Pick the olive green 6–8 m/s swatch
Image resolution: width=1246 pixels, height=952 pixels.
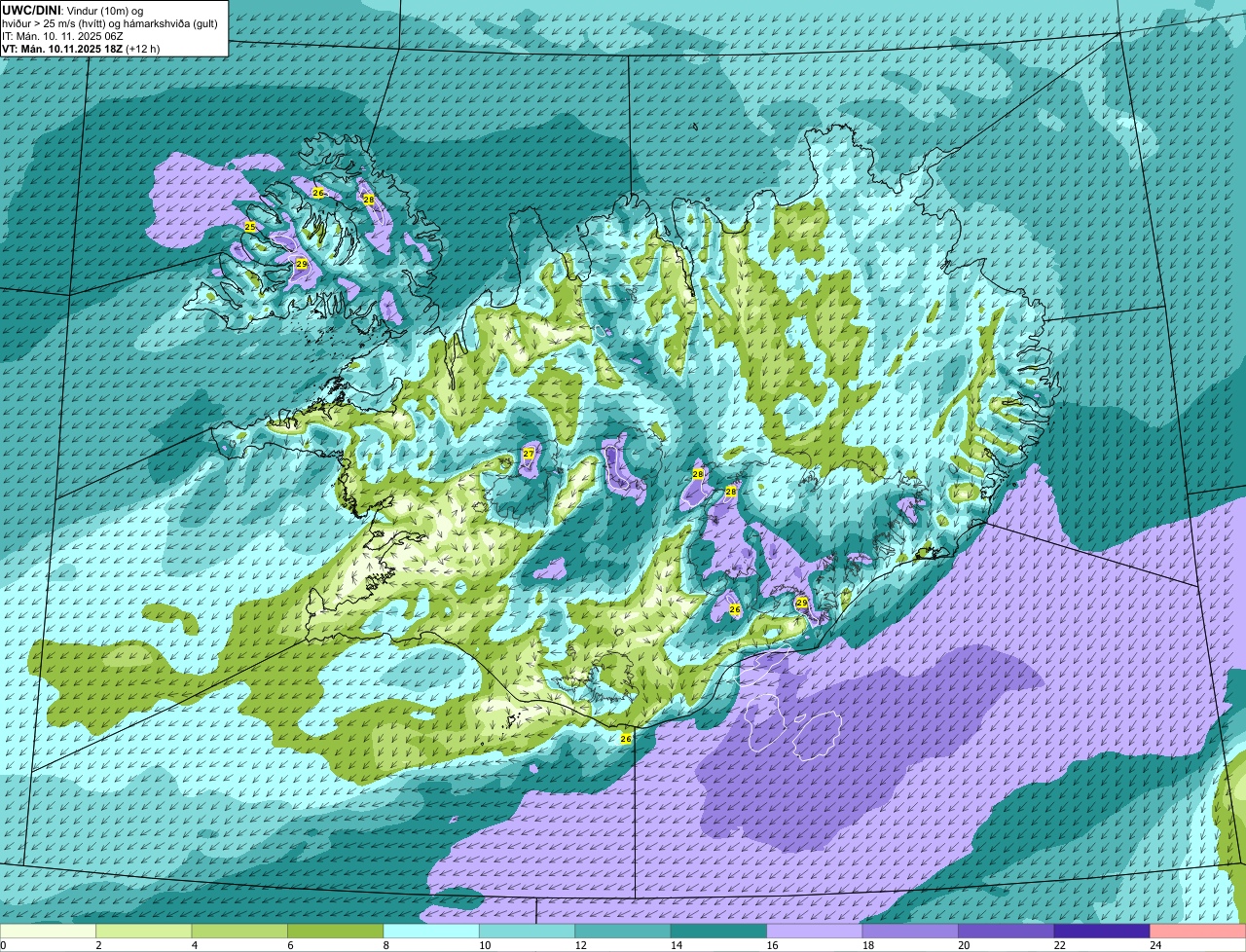336,931
